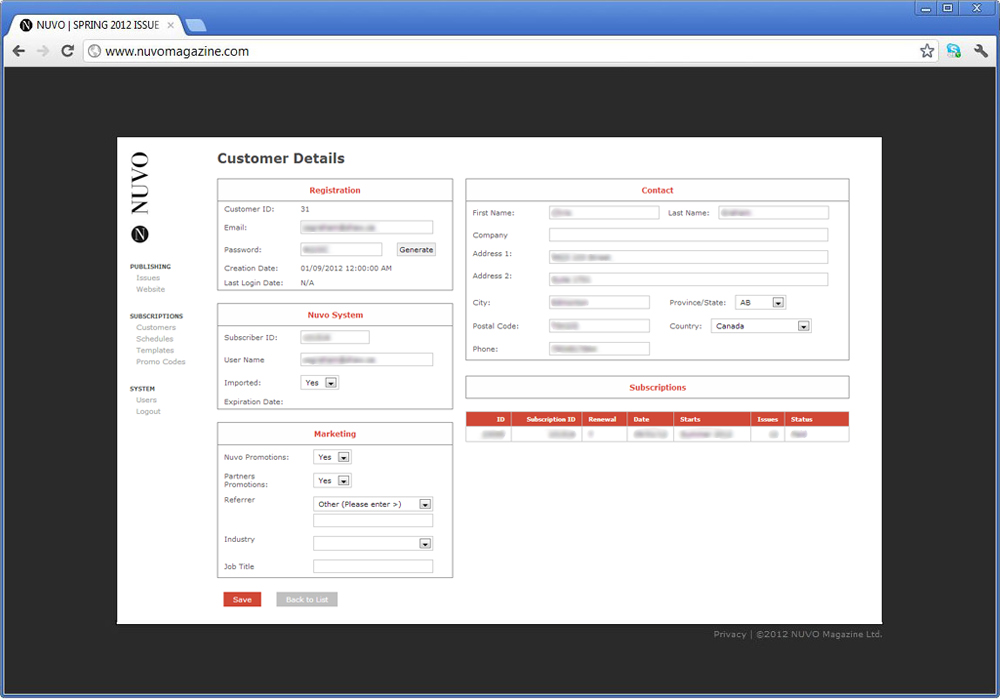
Task: Open Promo Codes in the sidebar
Action: click(x=161, y=362)
